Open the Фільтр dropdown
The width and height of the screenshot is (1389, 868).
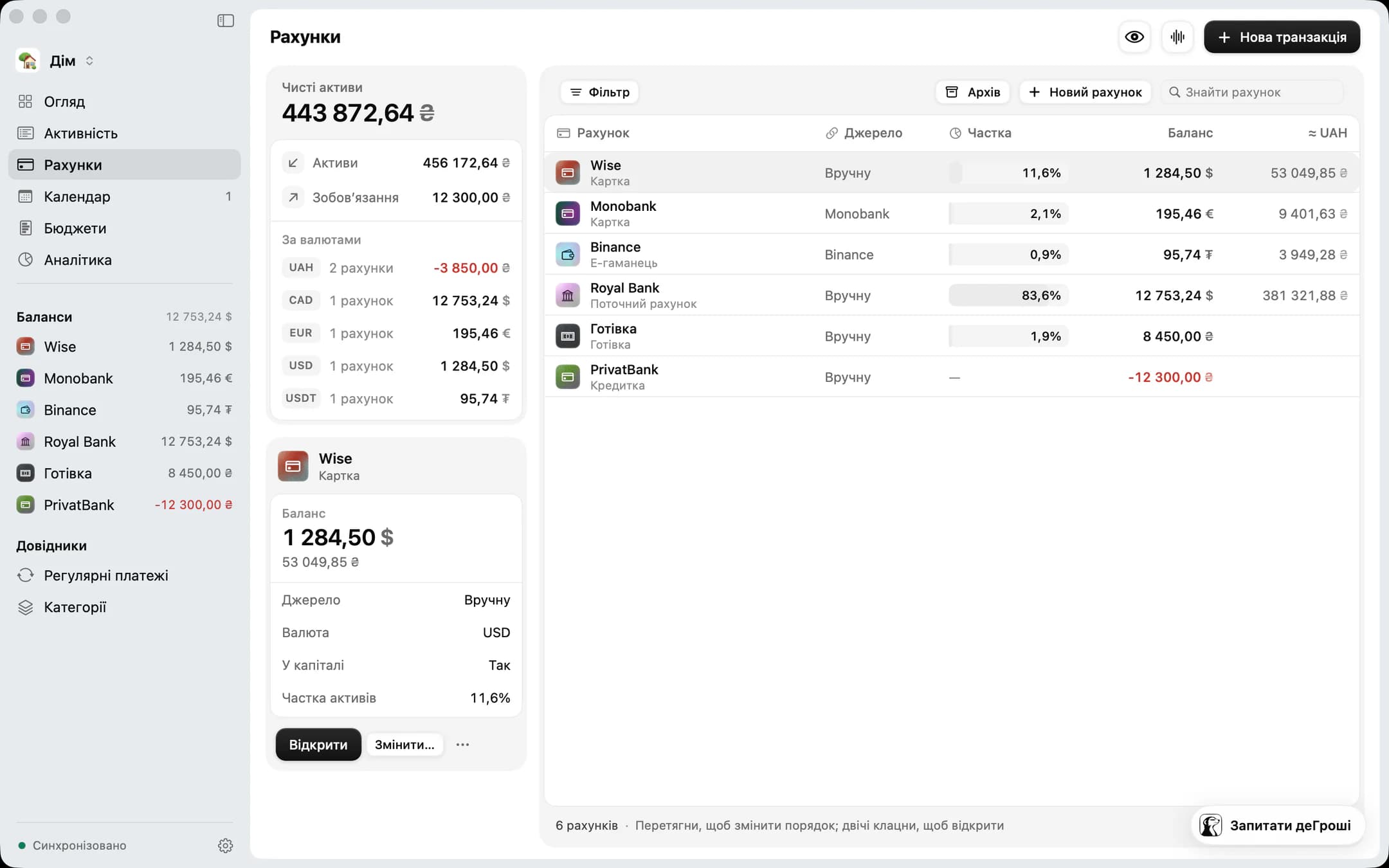click(599, 92)
